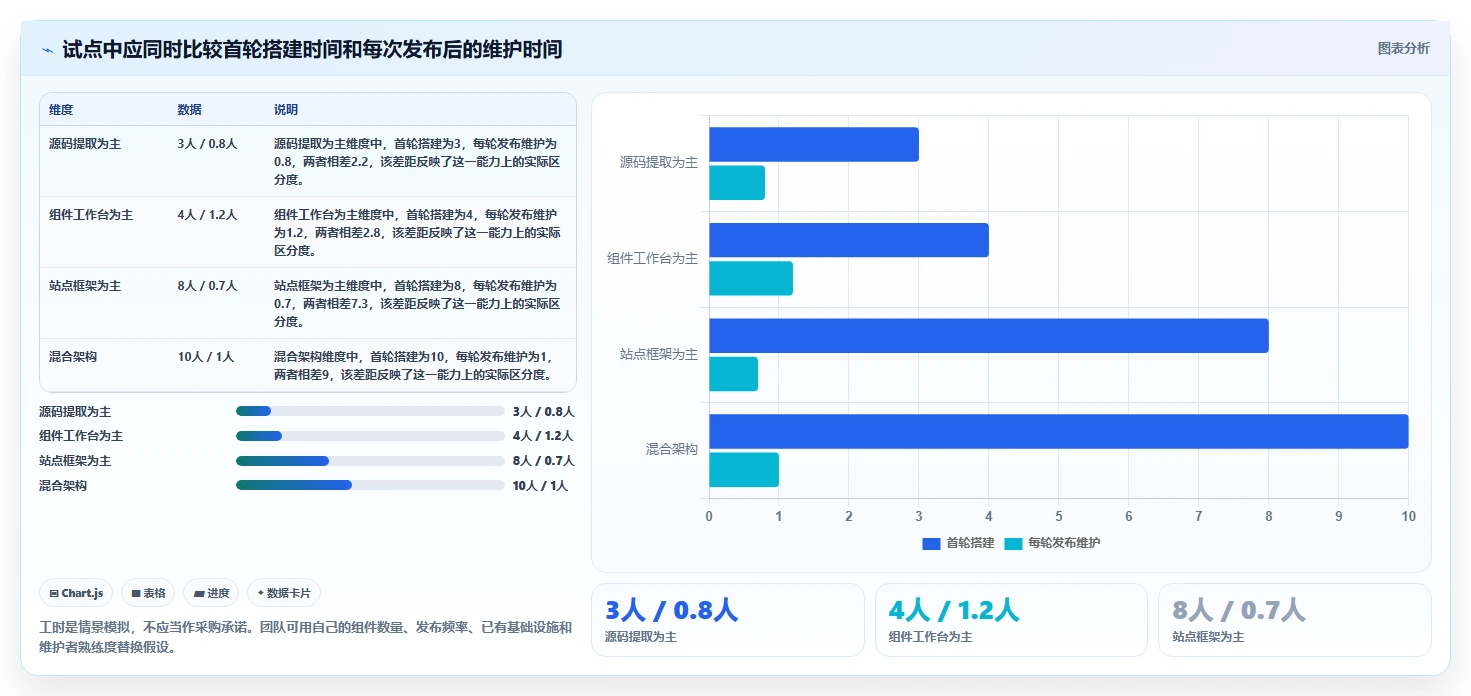Click the footnote starting with 工时是情景模拟
Image resolution: width=1471 pixels, height=696 pixels.
coord(305,637)
